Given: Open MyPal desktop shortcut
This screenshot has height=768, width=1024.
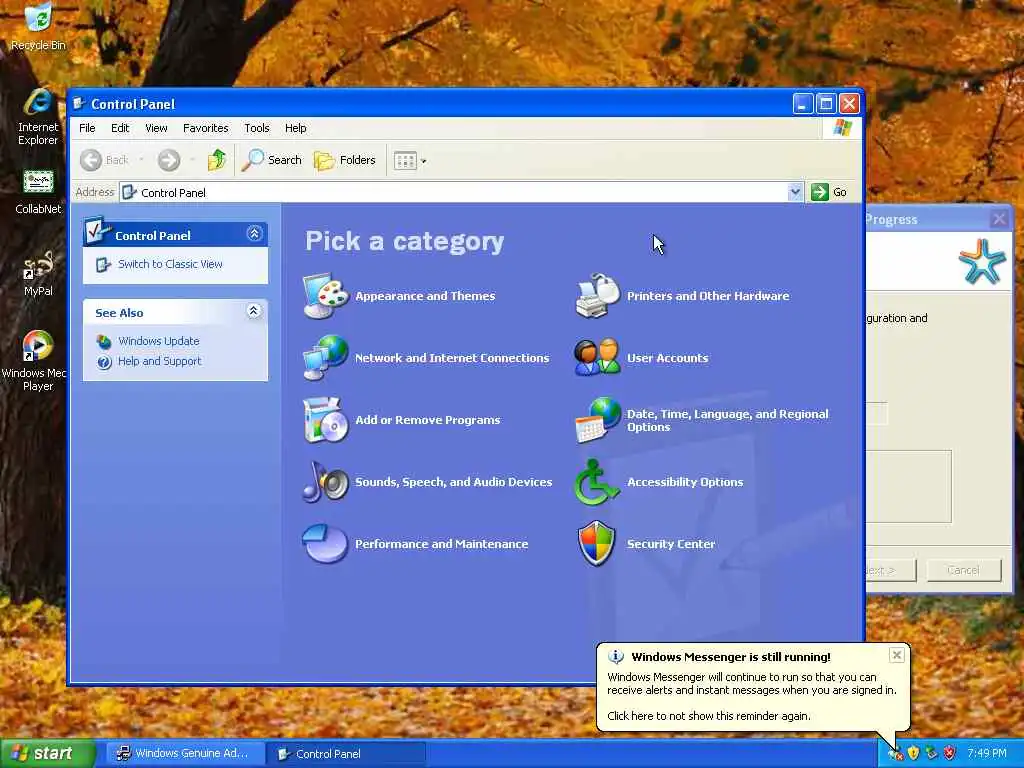Looking at the screenshot, I should click(x=38, y=274).
